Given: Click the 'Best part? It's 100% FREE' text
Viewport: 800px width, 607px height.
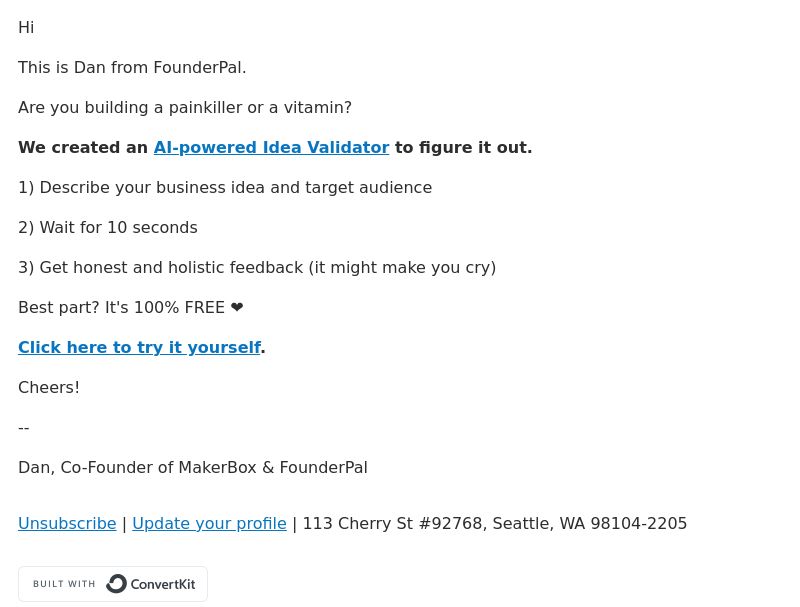Looking at the screenshot, I should (x=121, y=308).
